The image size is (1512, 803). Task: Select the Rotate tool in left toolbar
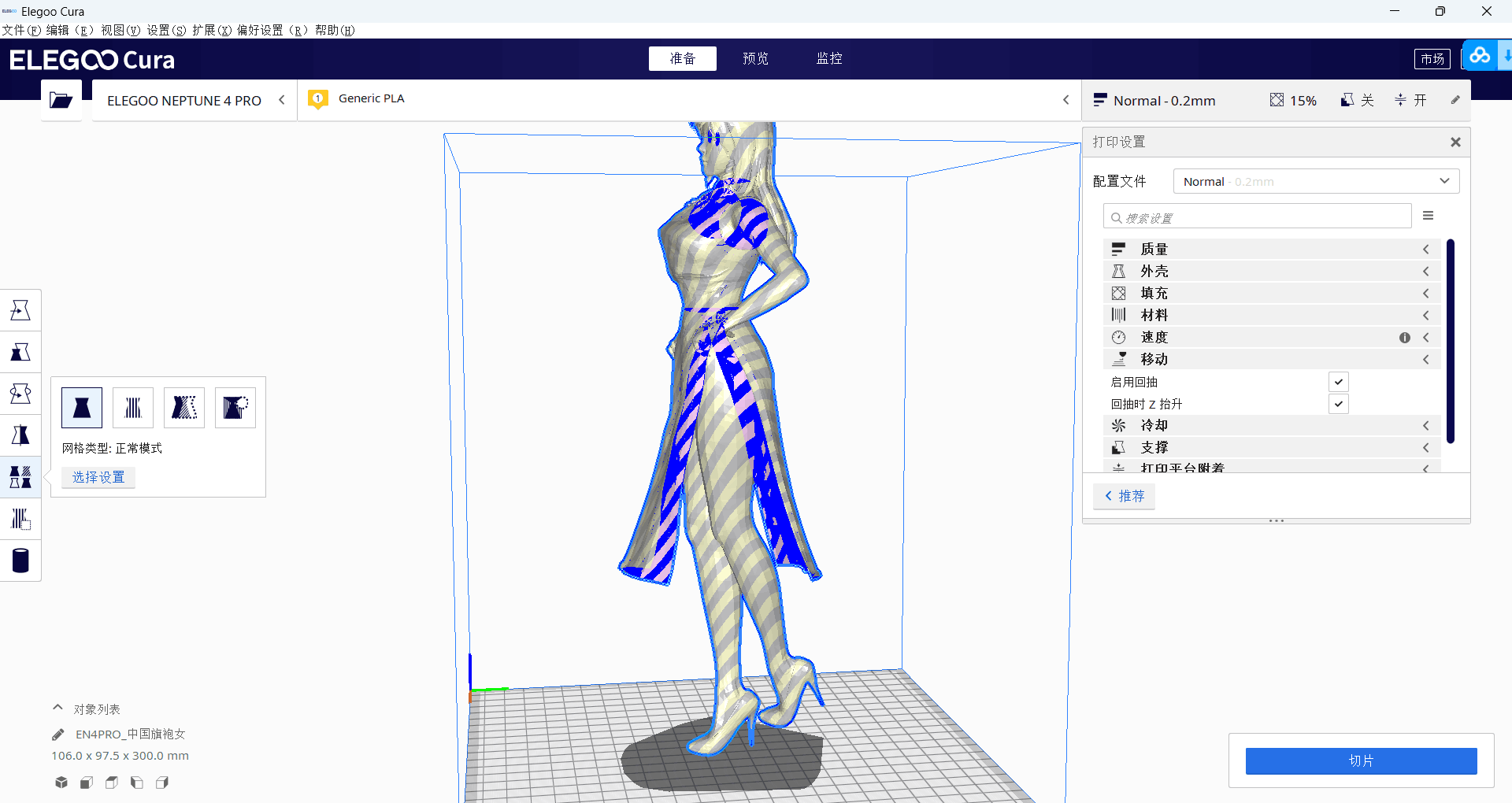20,394
